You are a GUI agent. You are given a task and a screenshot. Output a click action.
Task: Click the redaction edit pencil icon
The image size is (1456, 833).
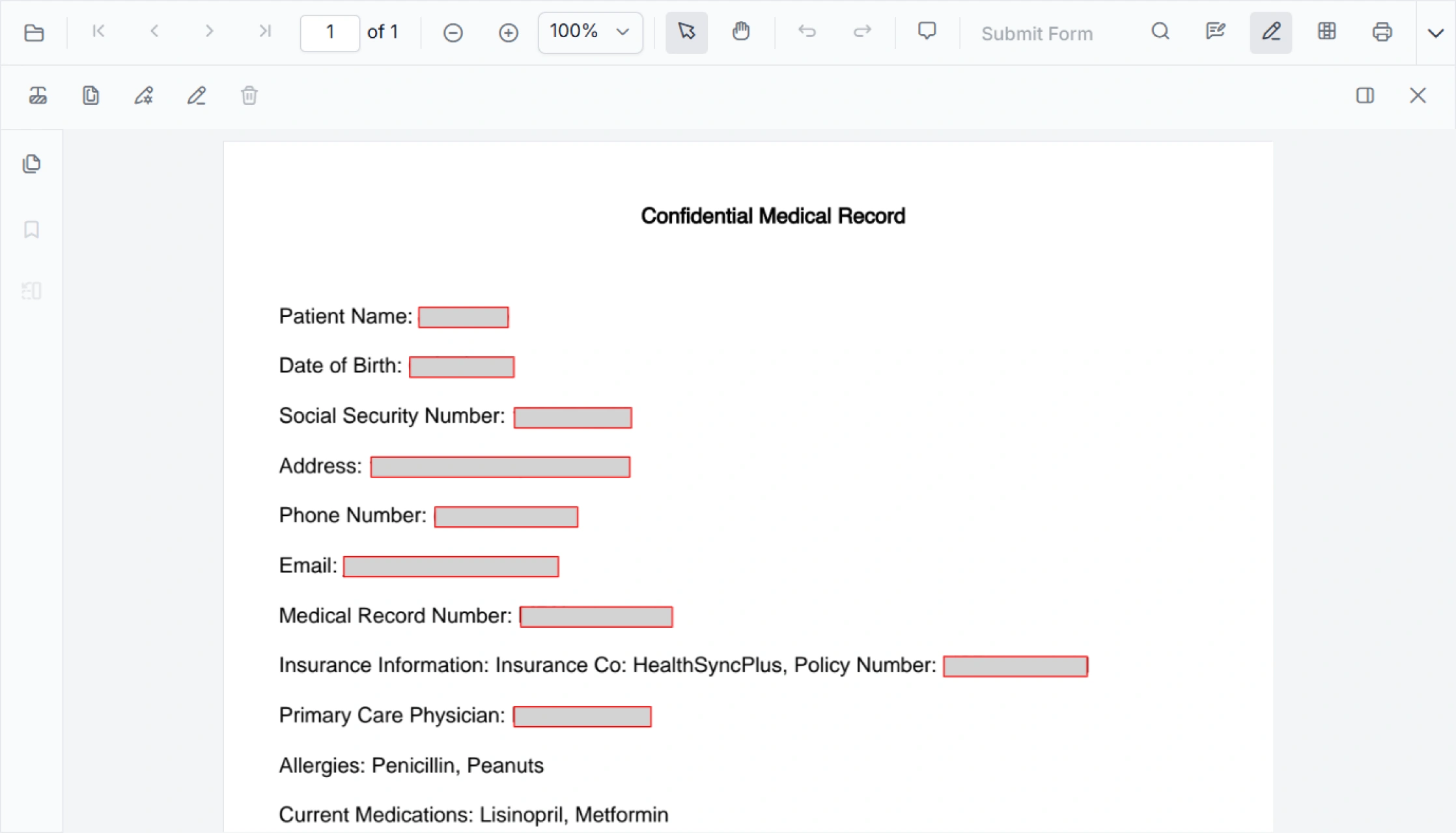click(x=196, y=96)
